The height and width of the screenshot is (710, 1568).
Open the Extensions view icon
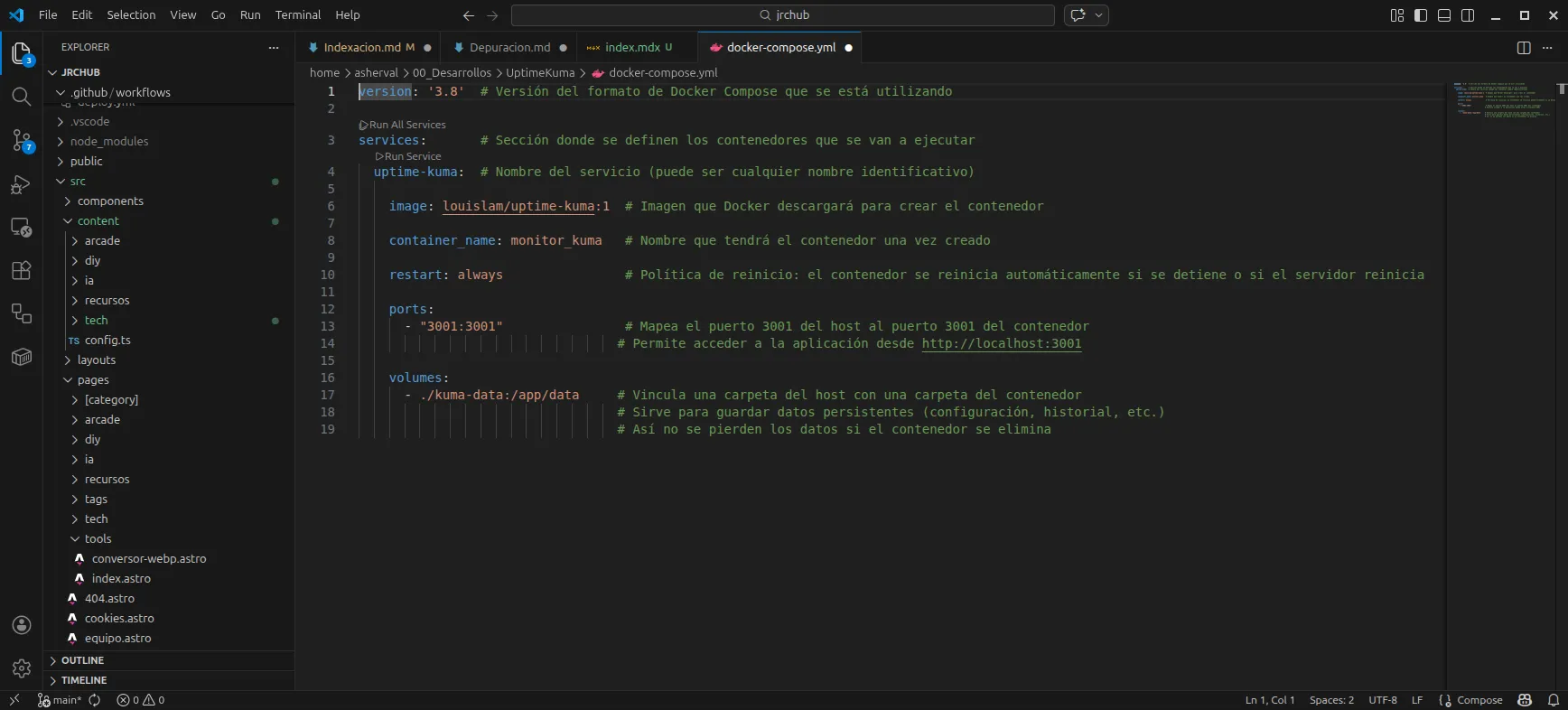pyautogui.click(x=22, y=270)
